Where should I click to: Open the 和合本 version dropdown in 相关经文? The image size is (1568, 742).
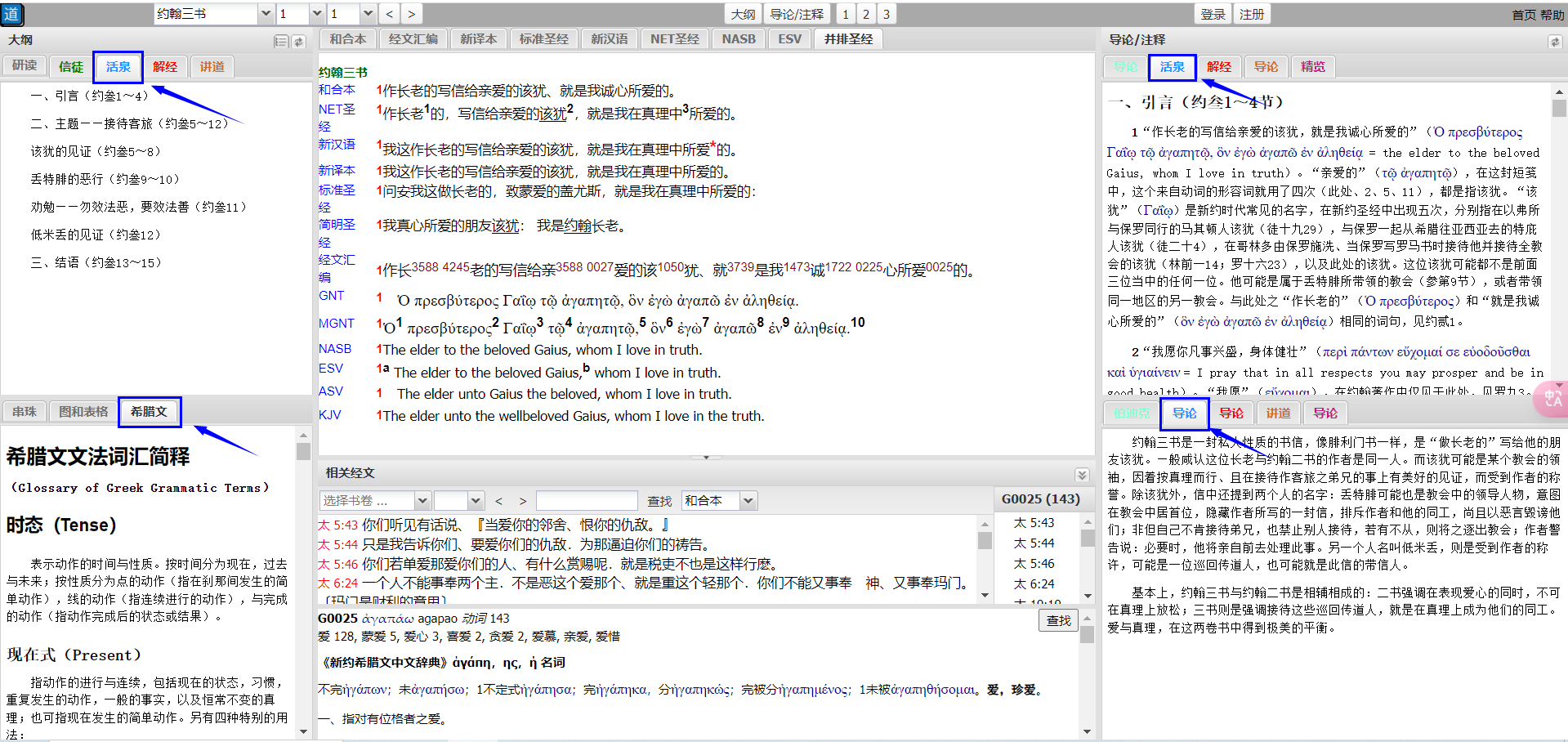coord(748,501)
